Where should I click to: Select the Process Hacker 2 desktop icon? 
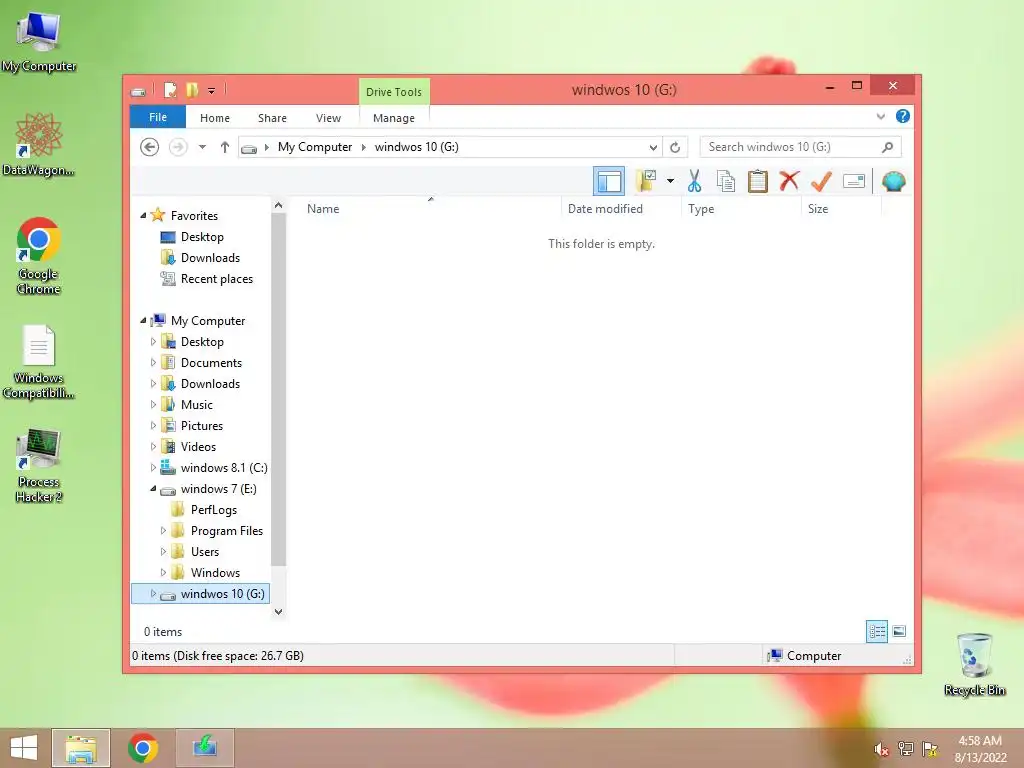[39, 465]
